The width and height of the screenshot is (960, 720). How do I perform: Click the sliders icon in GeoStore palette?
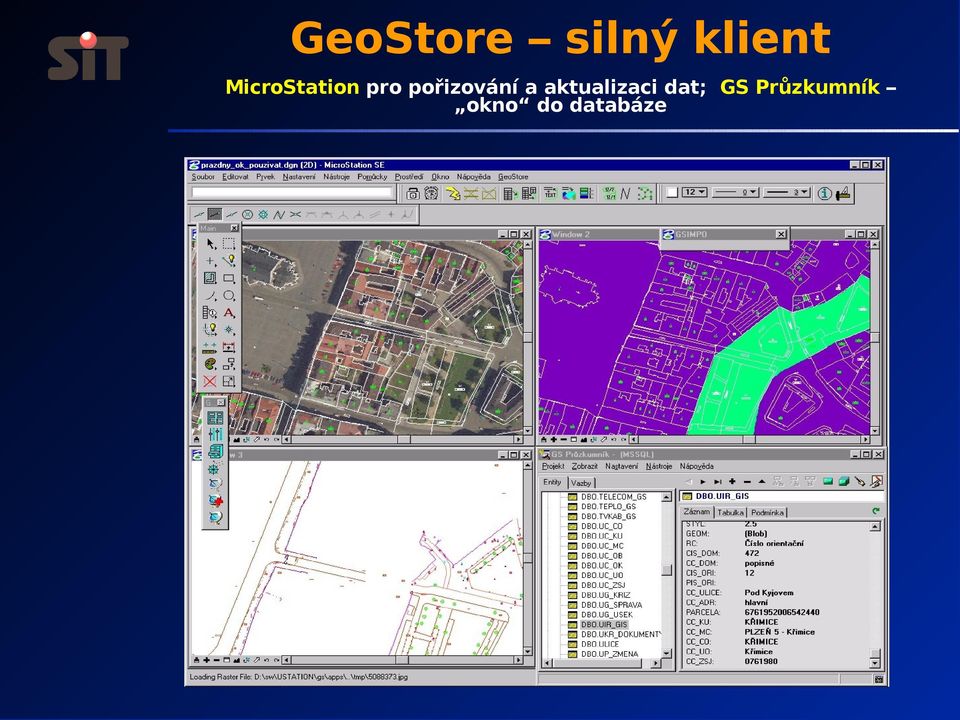pos(215,435)
